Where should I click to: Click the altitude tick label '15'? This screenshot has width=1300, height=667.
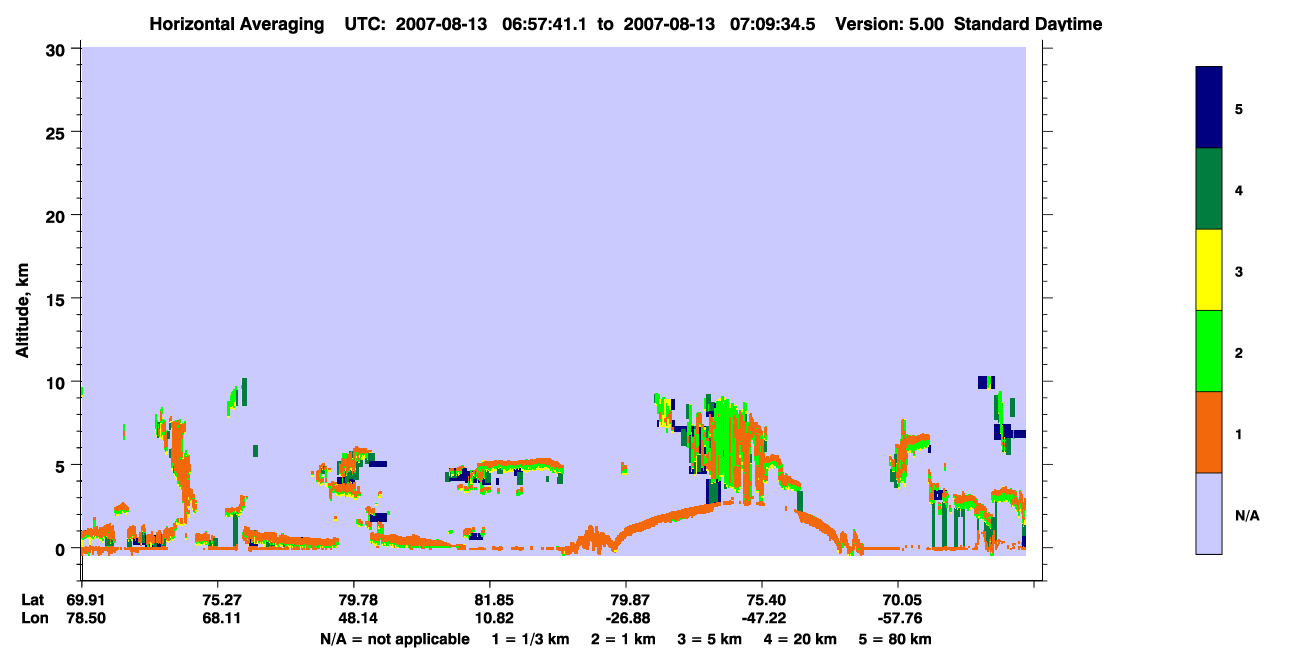(58, 299)
